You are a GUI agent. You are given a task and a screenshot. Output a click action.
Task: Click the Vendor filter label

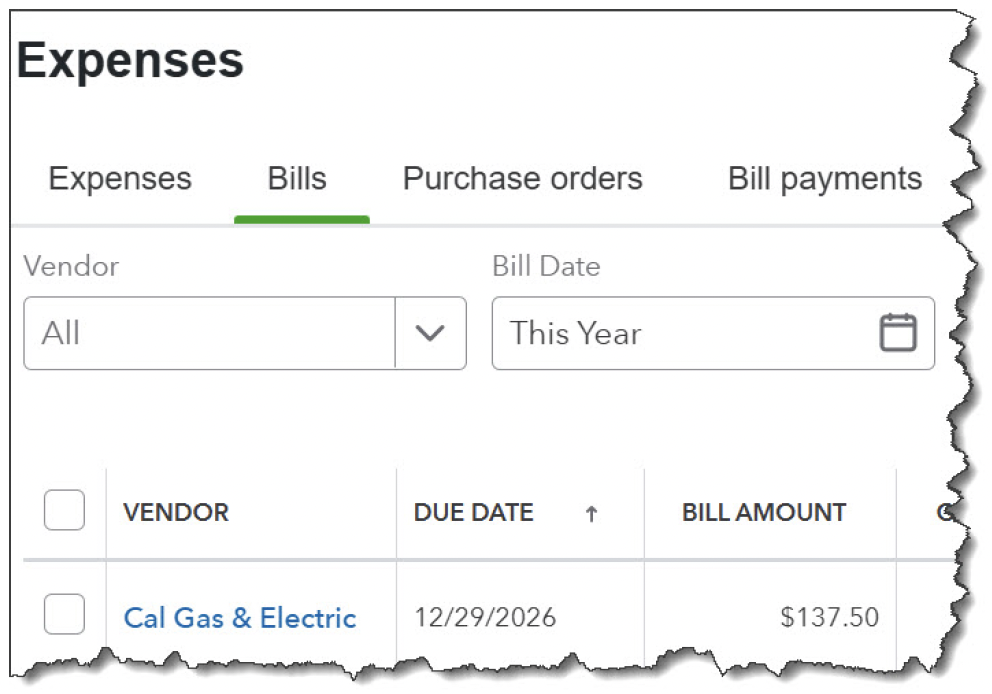(71, 266)
